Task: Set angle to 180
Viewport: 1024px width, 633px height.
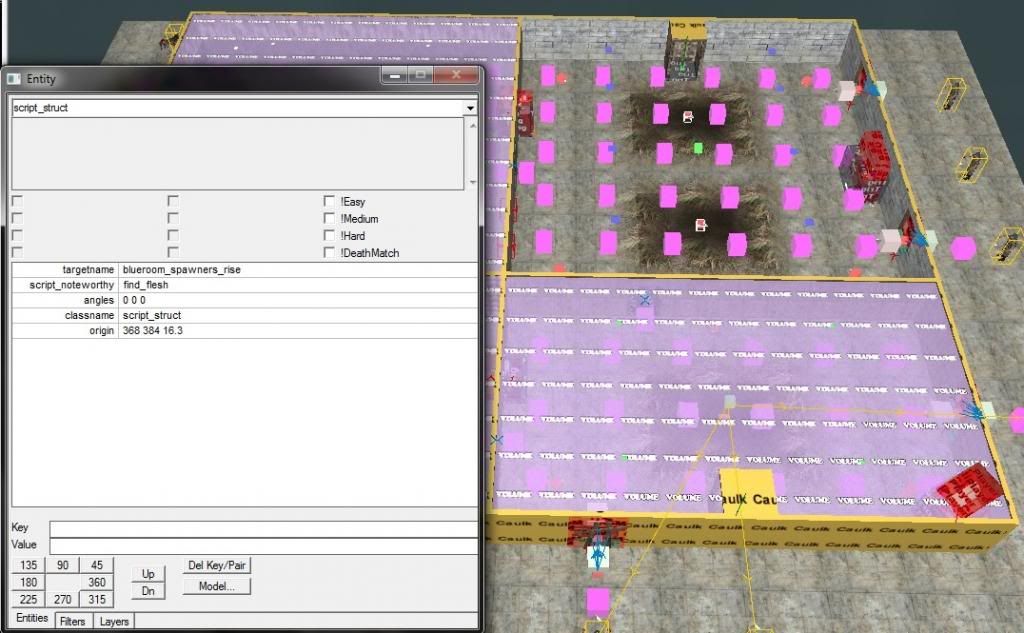Action: (29, 582)
